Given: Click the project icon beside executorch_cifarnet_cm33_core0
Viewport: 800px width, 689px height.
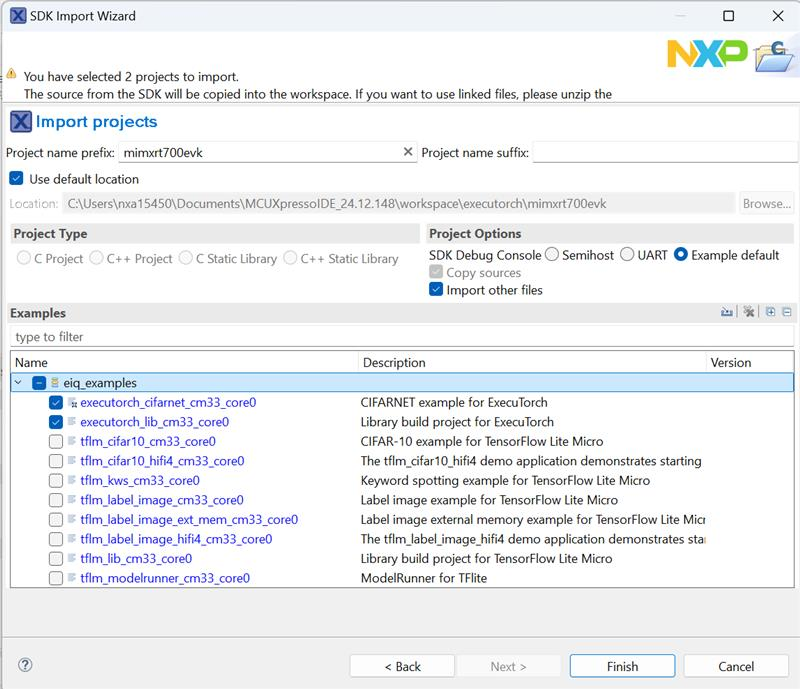Looking at the screenshot, I should (73, 403).
